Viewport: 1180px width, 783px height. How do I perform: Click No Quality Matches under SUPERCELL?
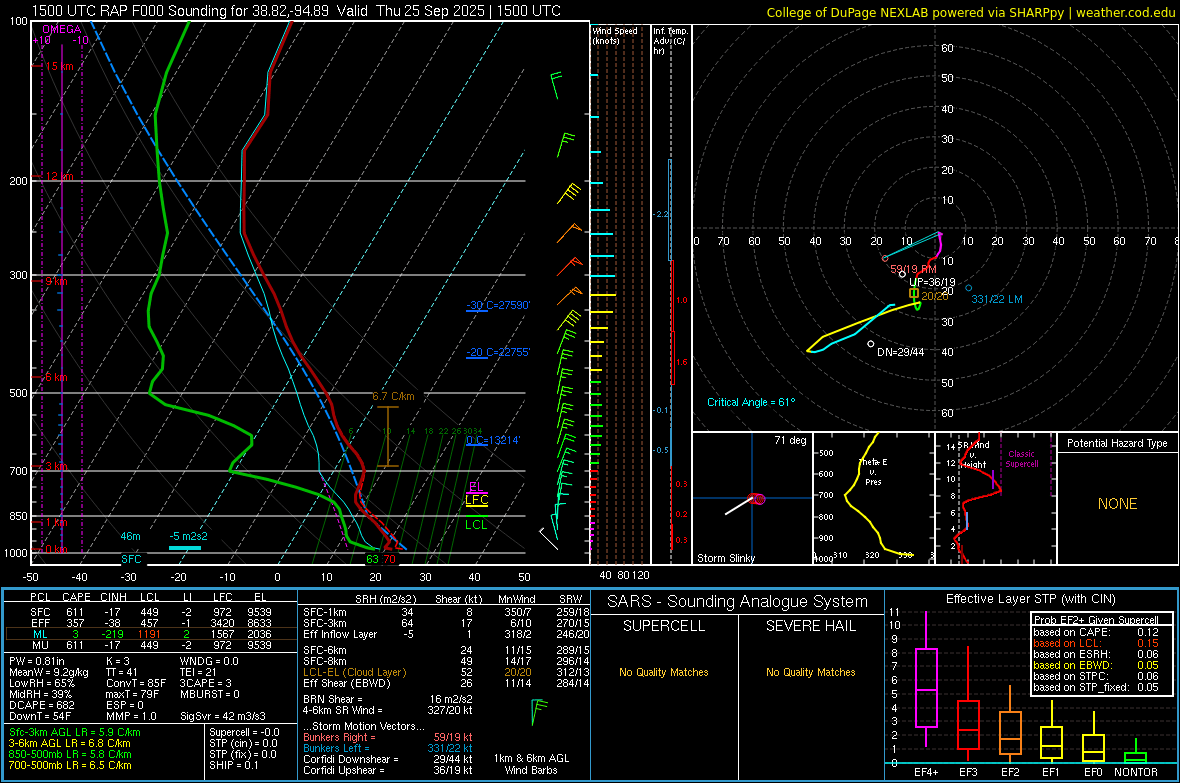click(x=664, y=672)
